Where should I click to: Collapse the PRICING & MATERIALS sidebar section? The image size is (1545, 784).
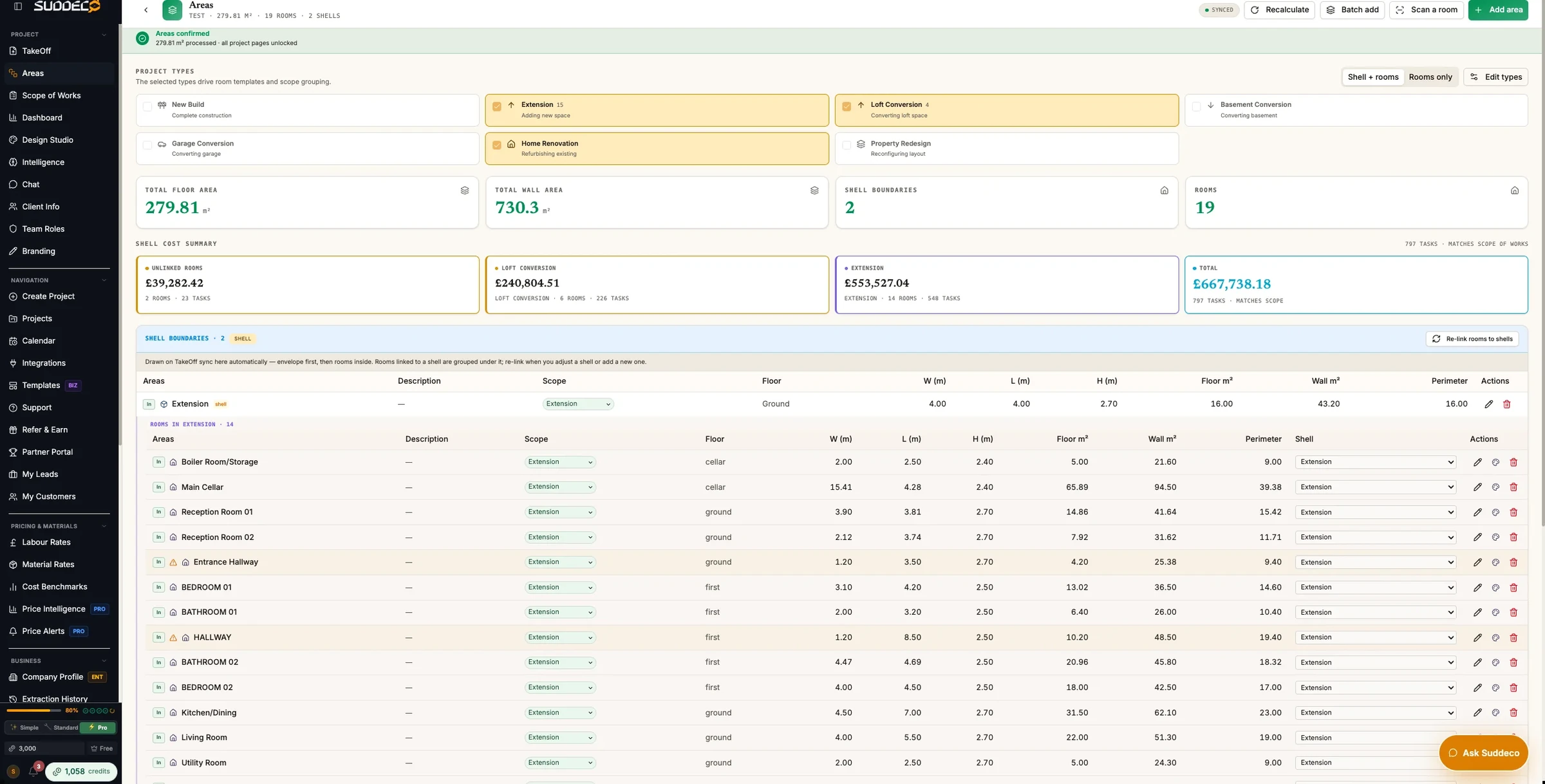104,527
